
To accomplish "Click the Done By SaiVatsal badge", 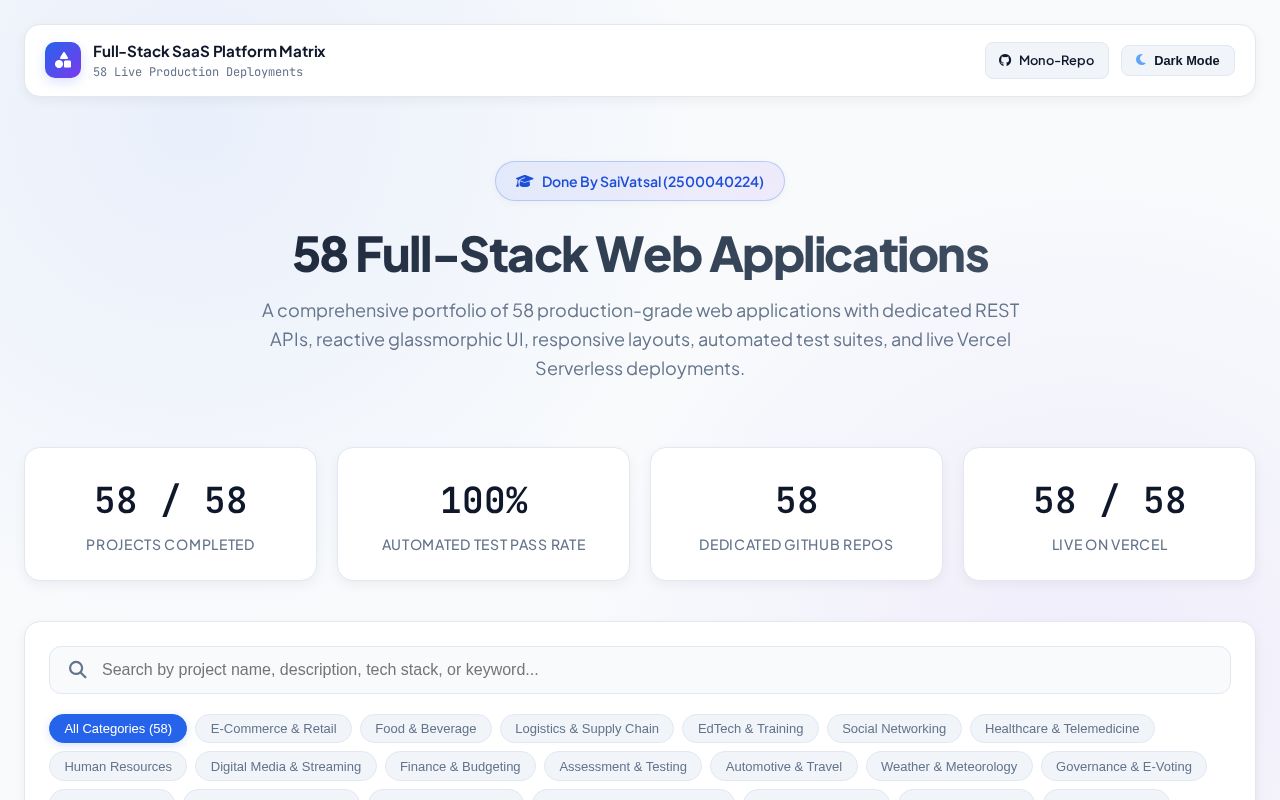I will [x=640, y=181].
